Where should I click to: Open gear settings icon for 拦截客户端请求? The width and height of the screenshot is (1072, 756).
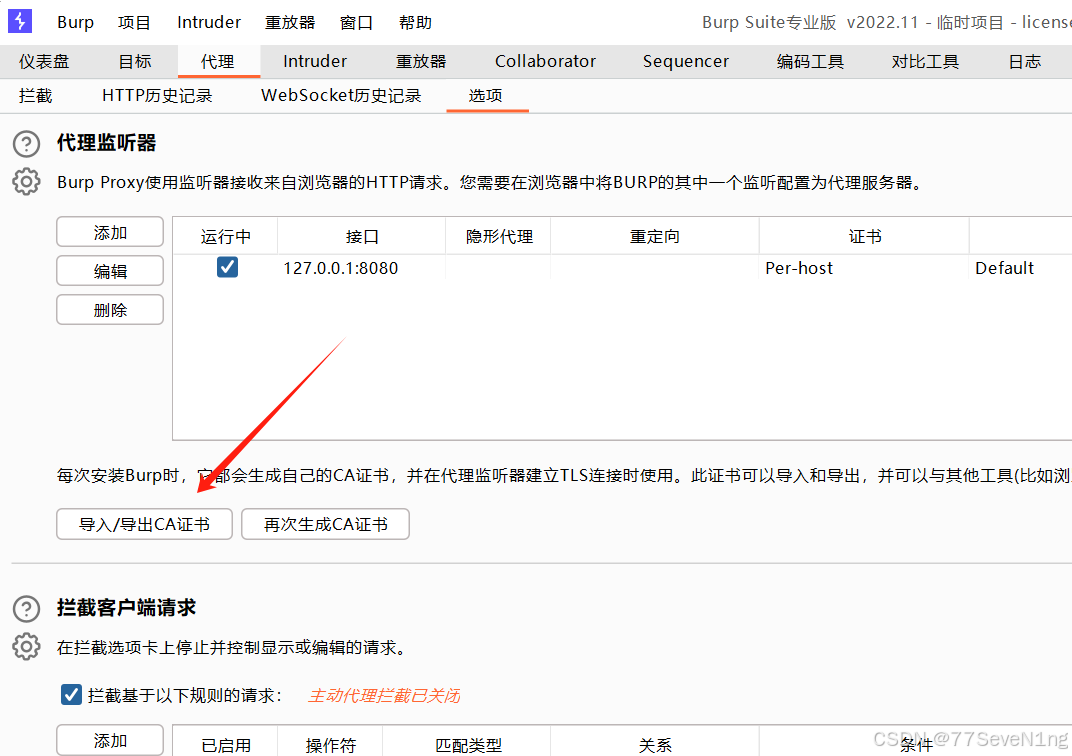click(x=27, y=647)
